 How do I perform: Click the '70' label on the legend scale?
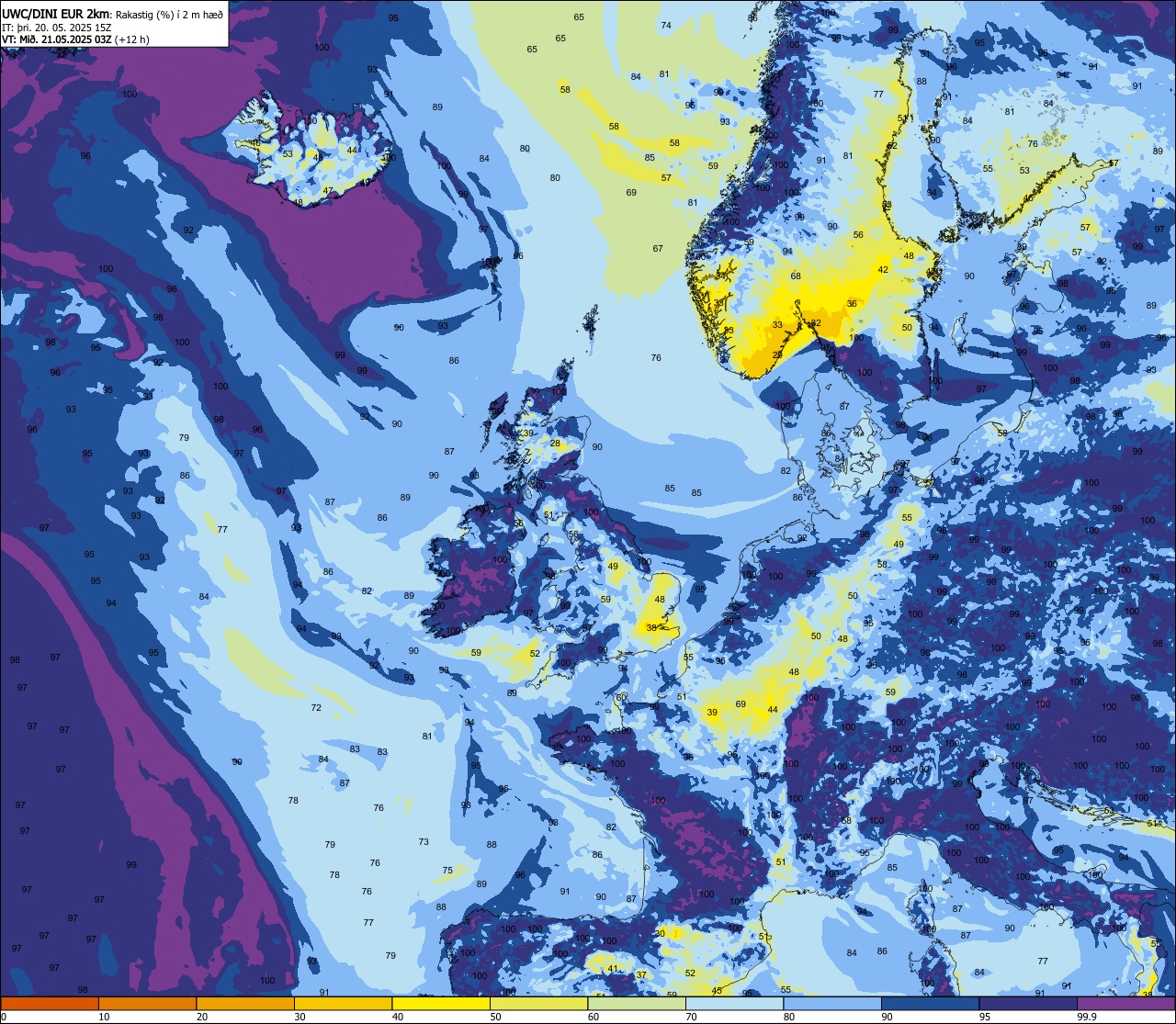pos(692,1017)
